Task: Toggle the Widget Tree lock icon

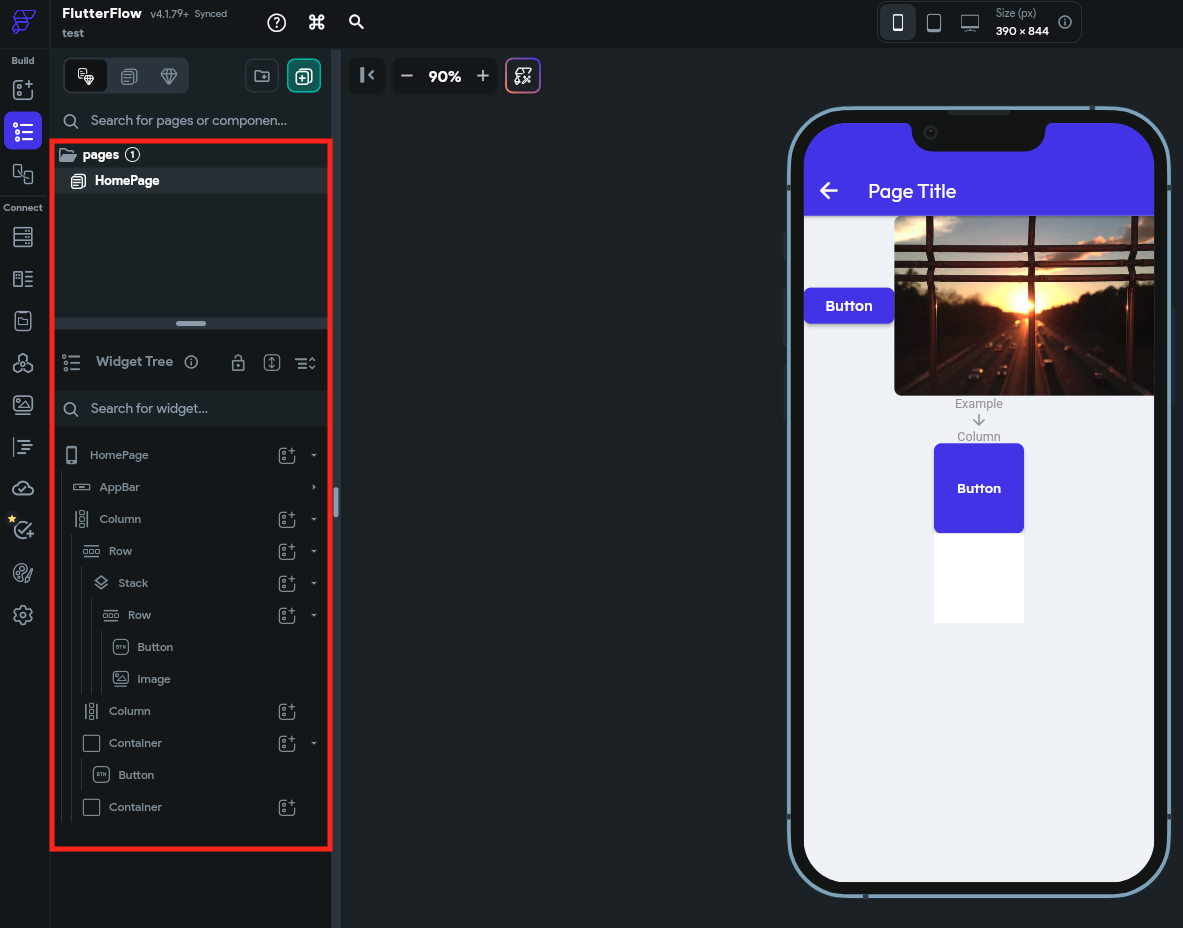Action: tap(238, 362)
